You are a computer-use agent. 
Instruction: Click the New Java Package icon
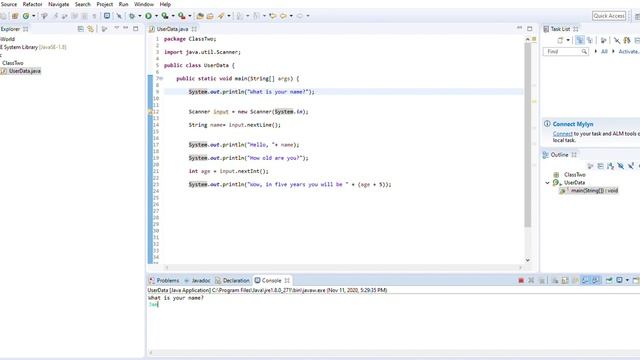point(15,16)
